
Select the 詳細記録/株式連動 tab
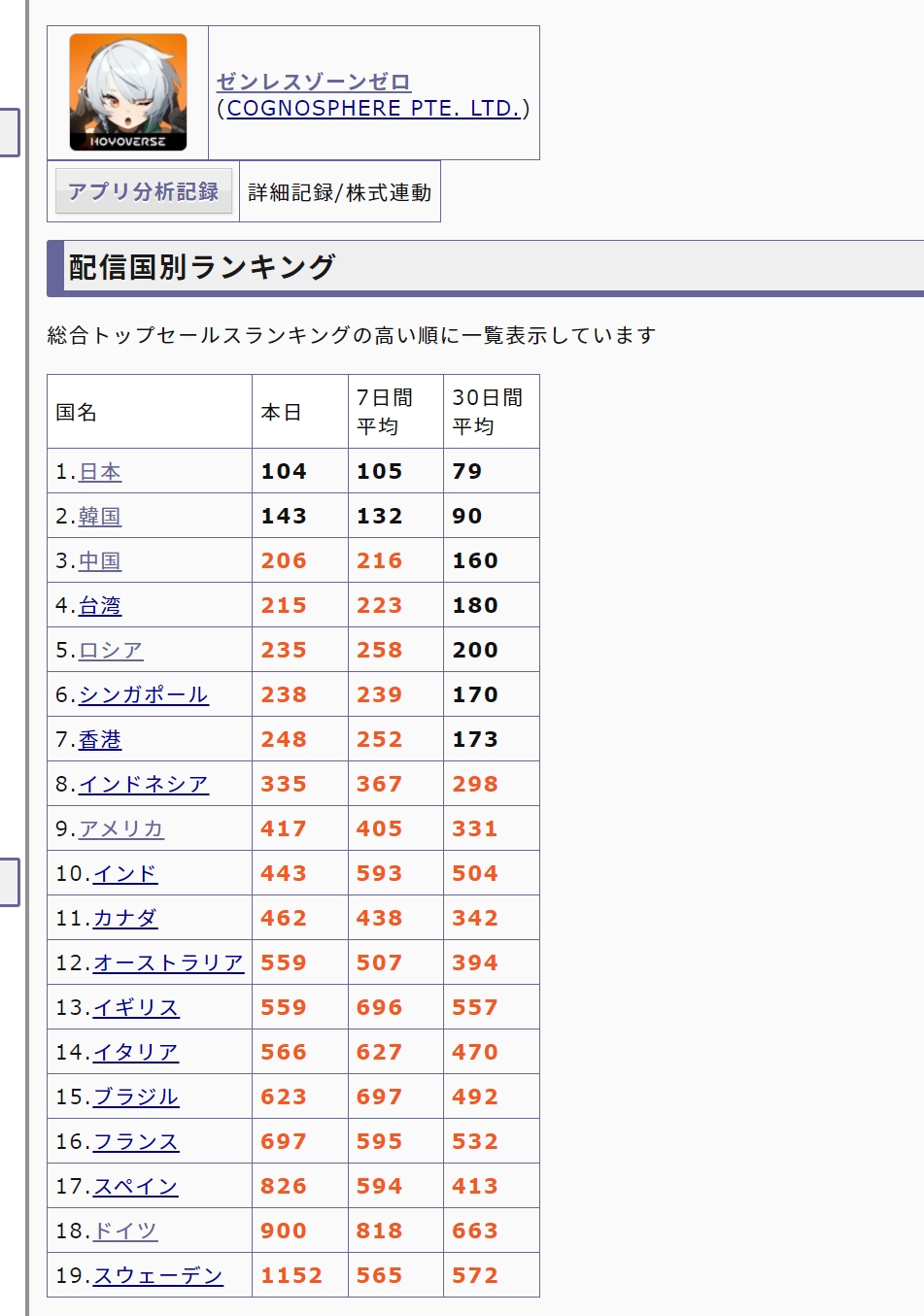[340, 192]
